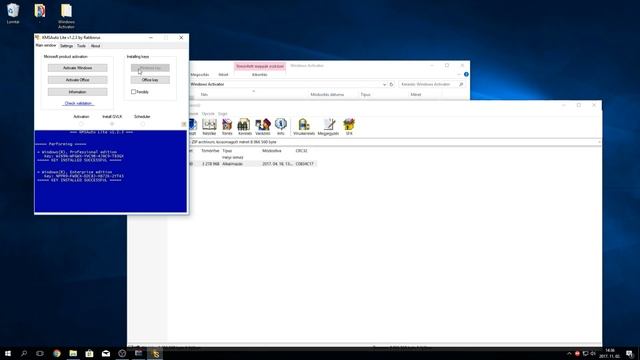Show hidden tray icons chevron

tap(569, 353)
